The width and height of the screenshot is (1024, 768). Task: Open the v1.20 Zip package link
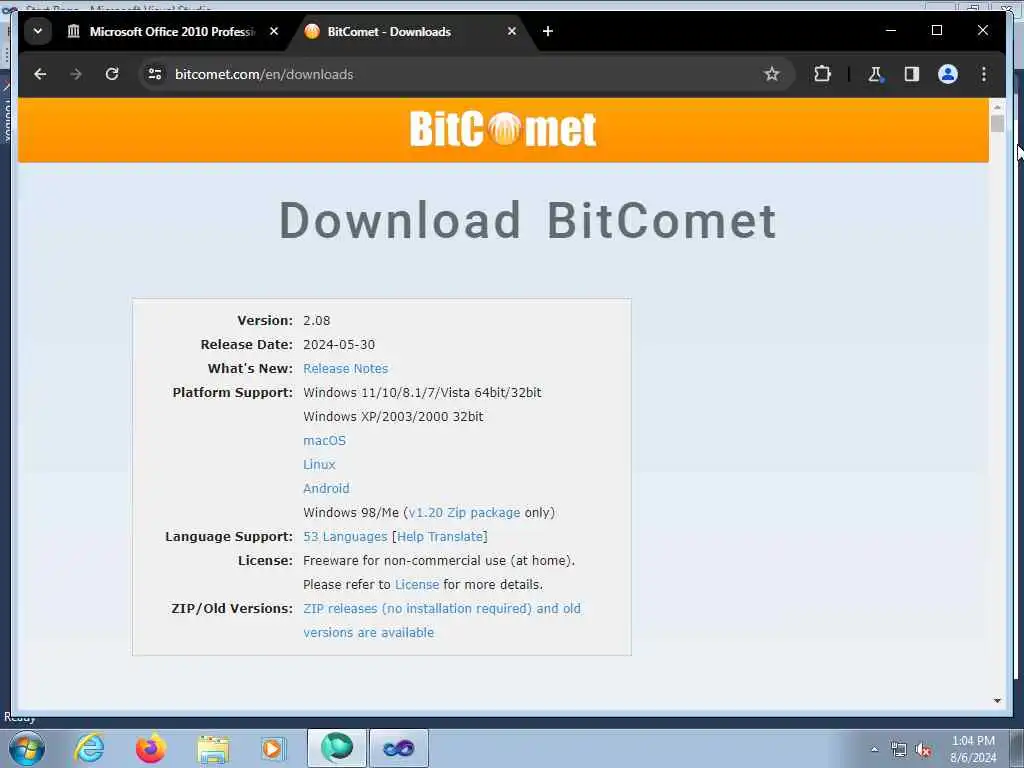464,513
